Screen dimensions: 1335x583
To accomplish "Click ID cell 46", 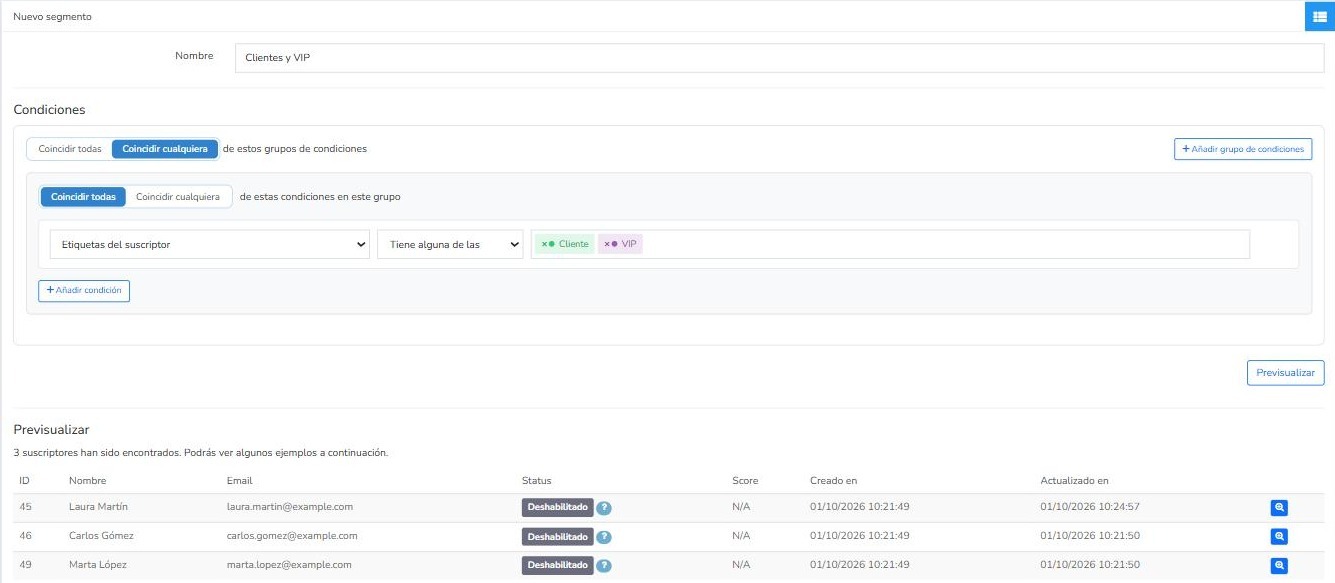I will click(x=26, y=536).
